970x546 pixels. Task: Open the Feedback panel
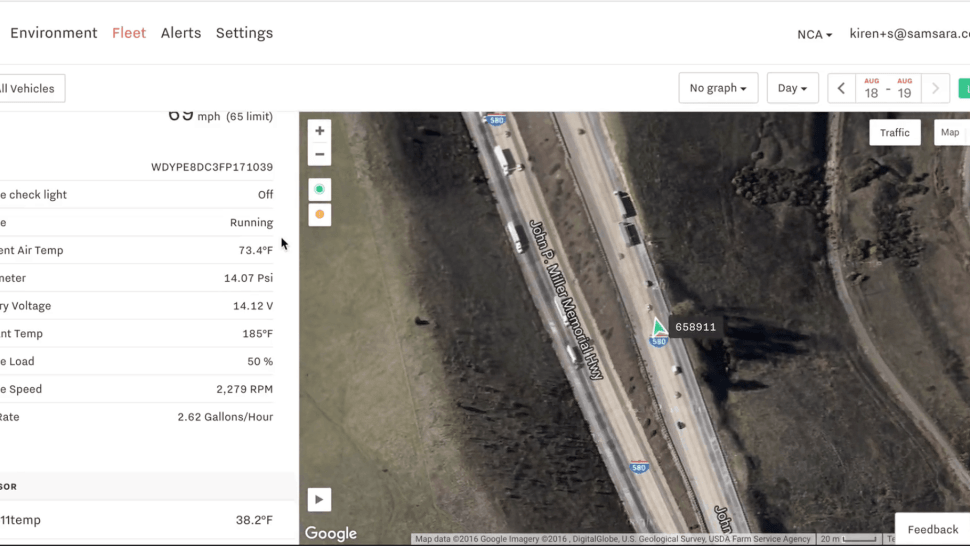click(x=932, y=529)
